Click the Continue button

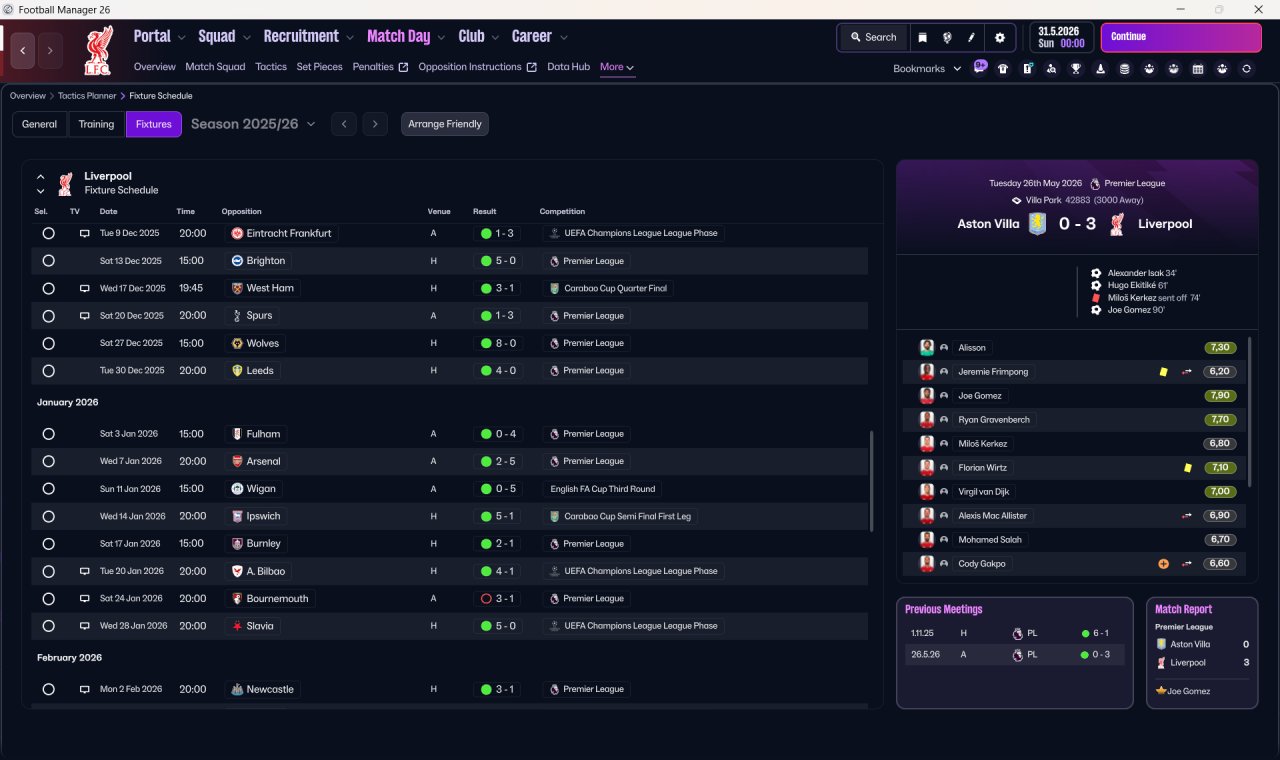pyautogui.click(x=1181, y=37)
